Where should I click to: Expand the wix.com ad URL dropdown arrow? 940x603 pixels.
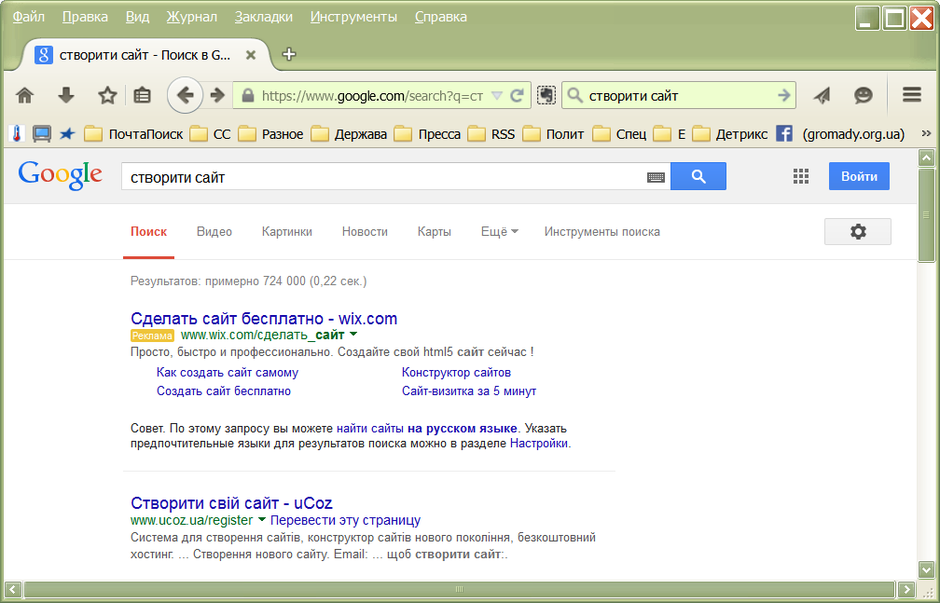point(353,334)
